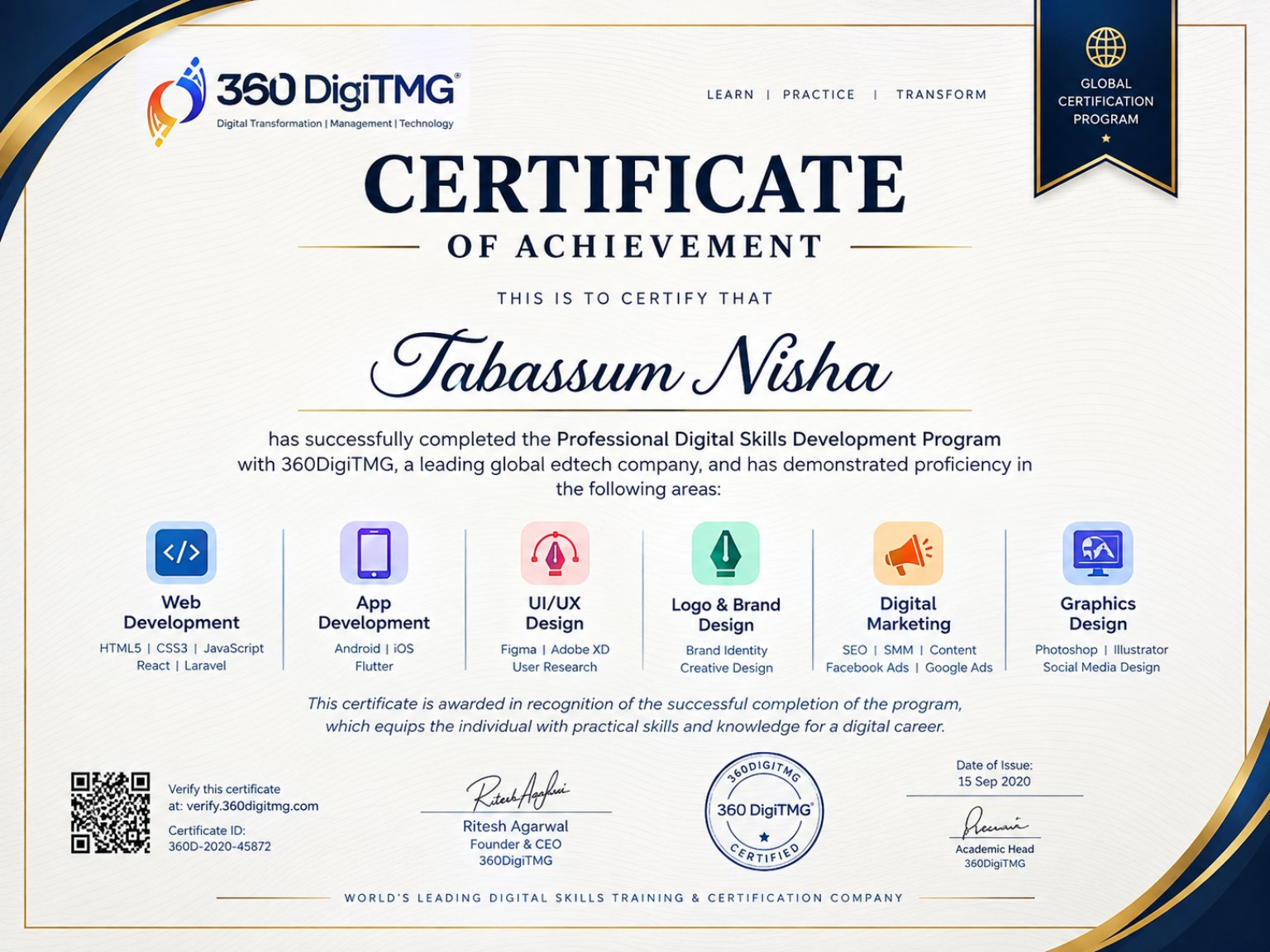Click the Logo & Brand Design title
This screenshot has width=1270, height=952.
pos(726,615)
